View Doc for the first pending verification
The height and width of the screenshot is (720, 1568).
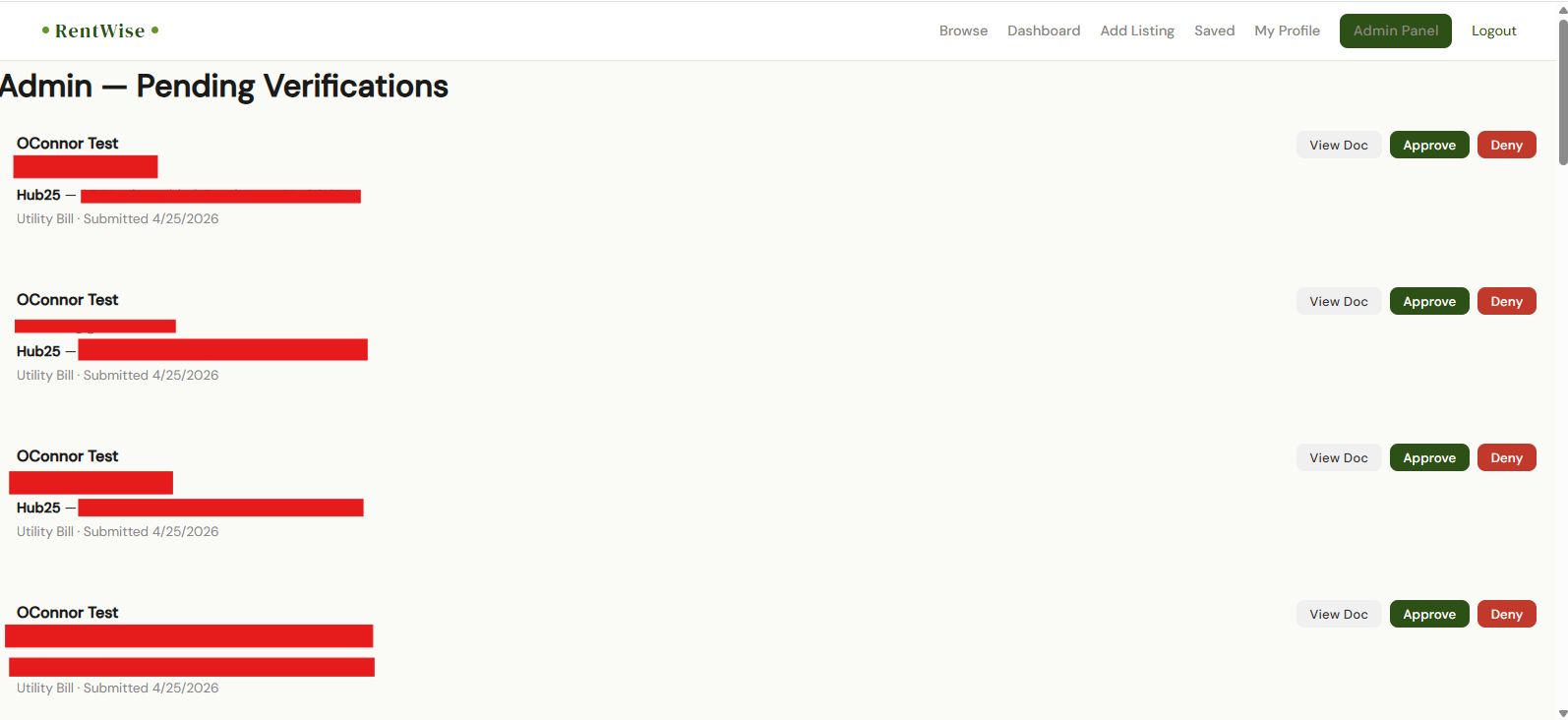(1339, 145)
